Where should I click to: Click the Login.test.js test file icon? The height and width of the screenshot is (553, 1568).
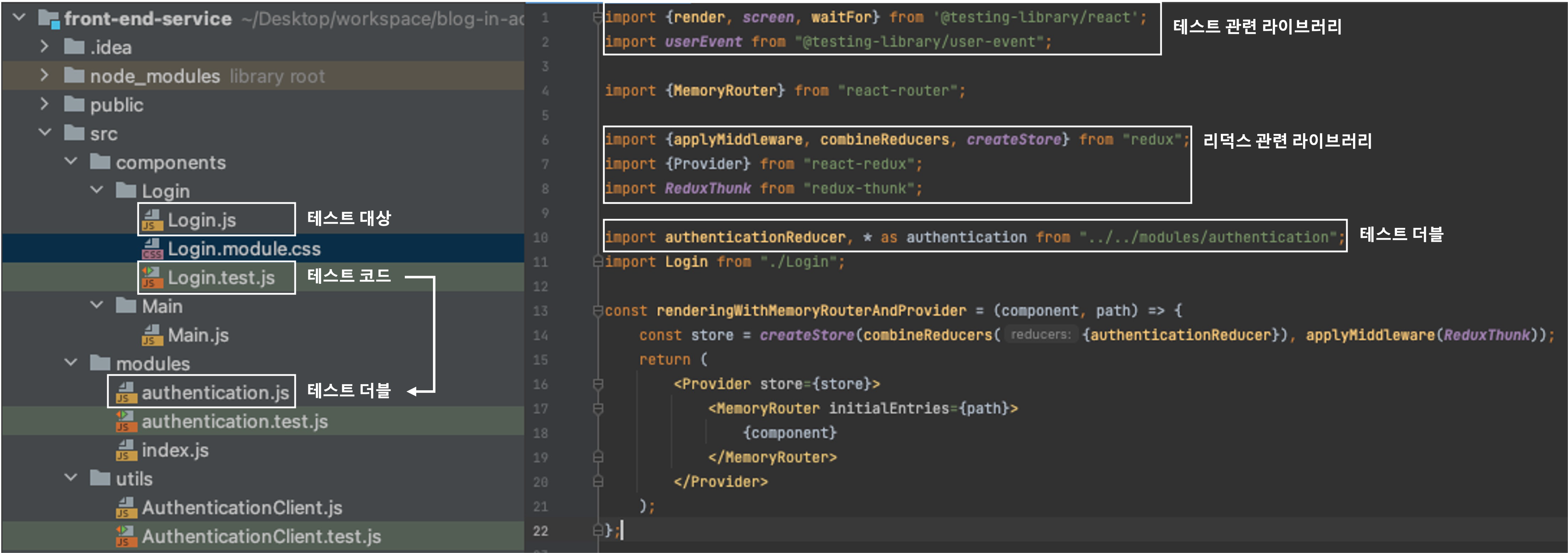[x=152, y=277]
